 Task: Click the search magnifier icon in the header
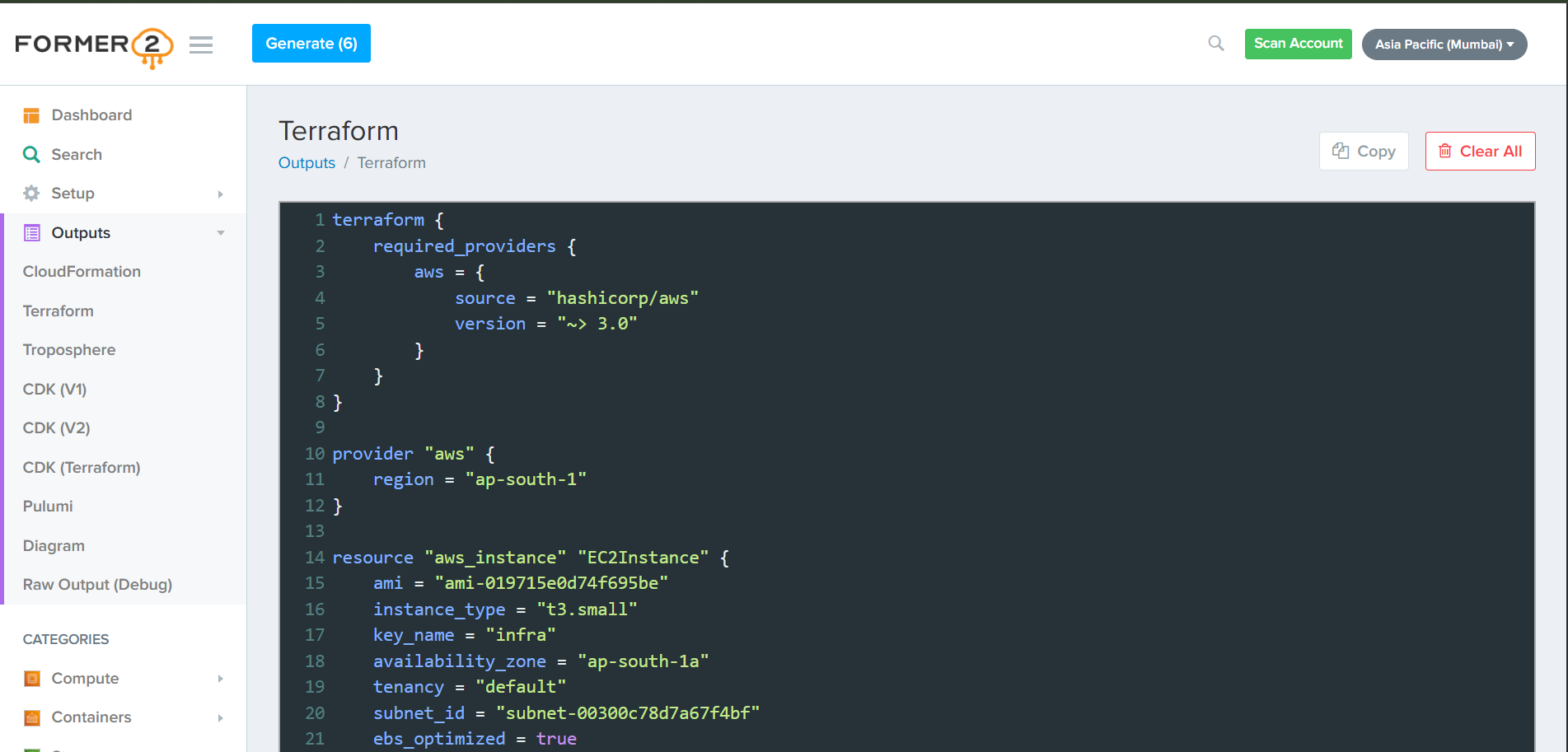click(1215, 43)
